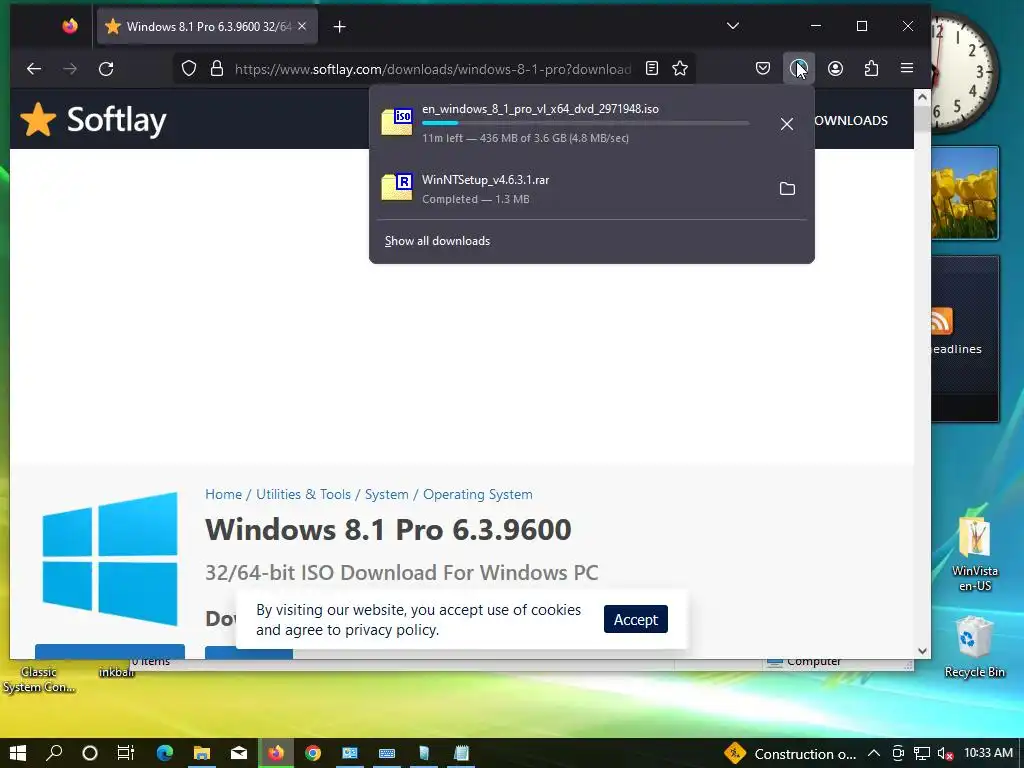This screenshot has width=1024, height=768.
Task: Launch Microsoft Edge from taskbar
Action: 165,753
